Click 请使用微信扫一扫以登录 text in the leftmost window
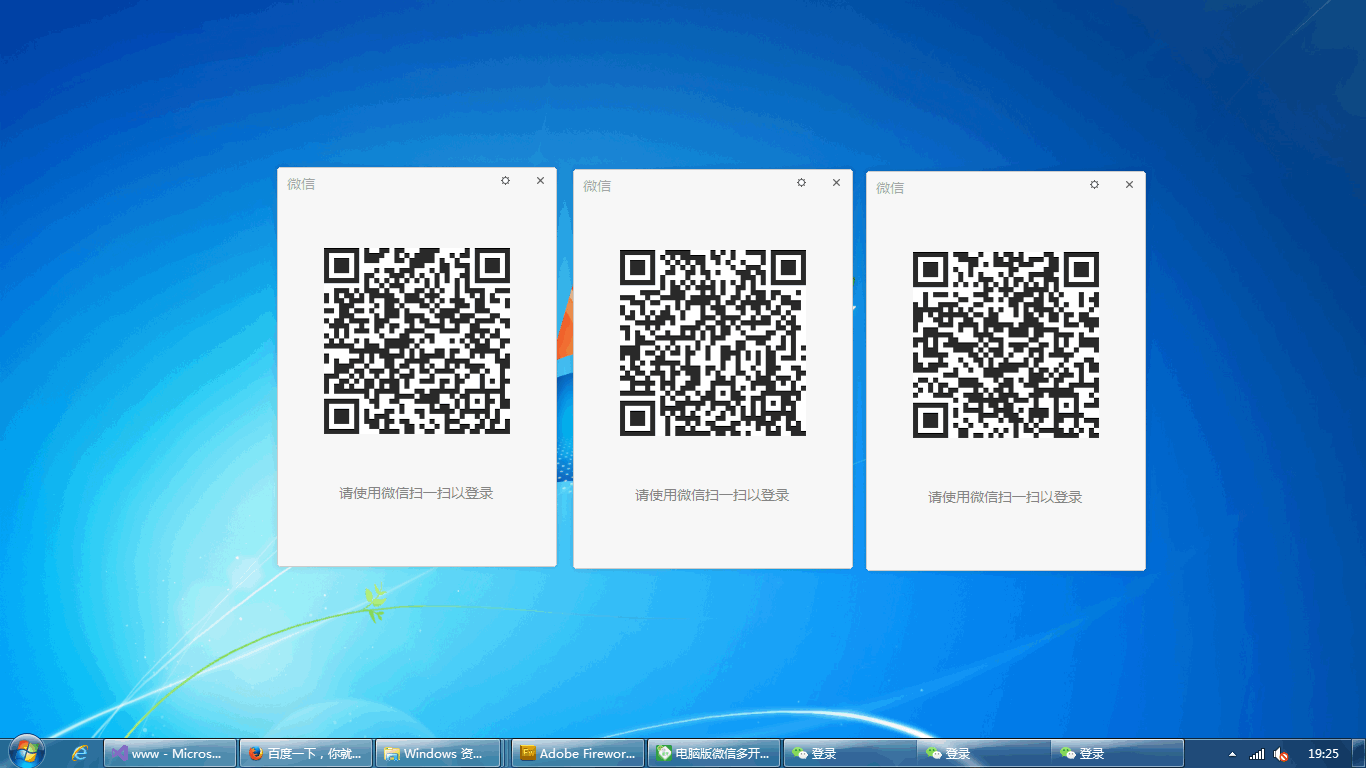The height and width of the screenshot is (768, 1366). [x=416, y=493]
